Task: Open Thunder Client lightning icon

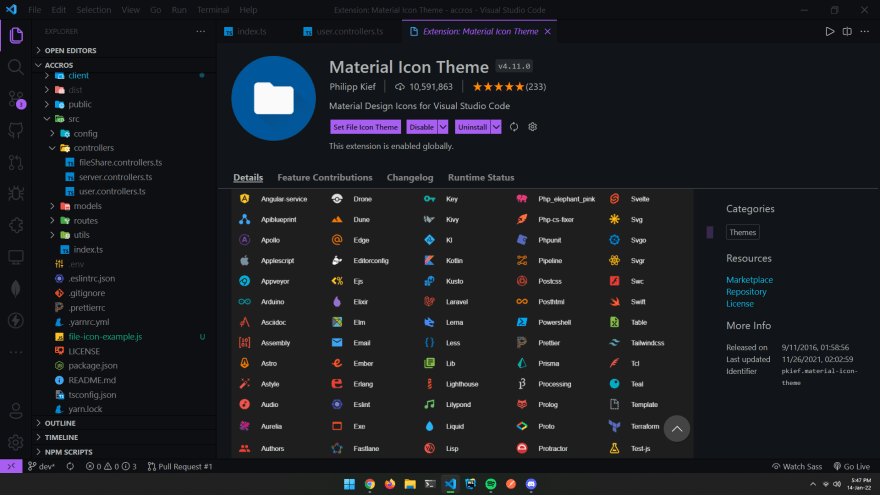Action: pos(16,320)
